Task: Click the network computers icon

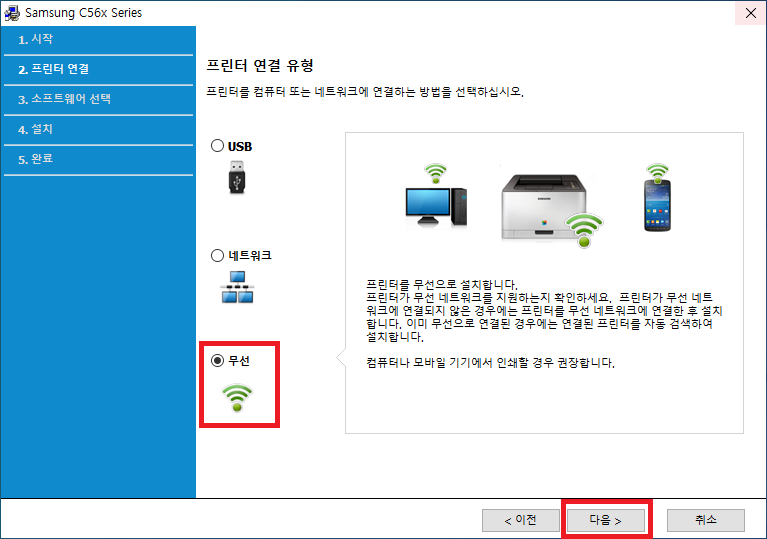Action: (x=237, y=287)
